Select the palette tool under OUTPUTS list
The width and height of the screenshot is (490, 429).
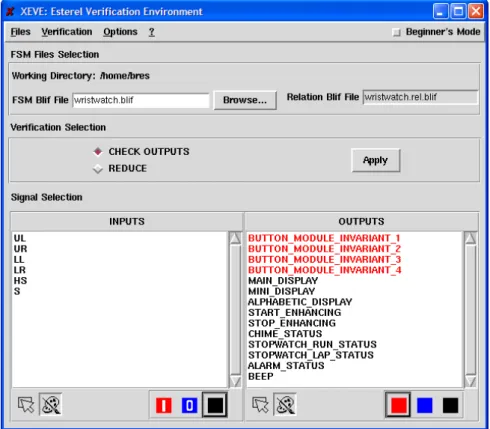[x=285, y=405]
